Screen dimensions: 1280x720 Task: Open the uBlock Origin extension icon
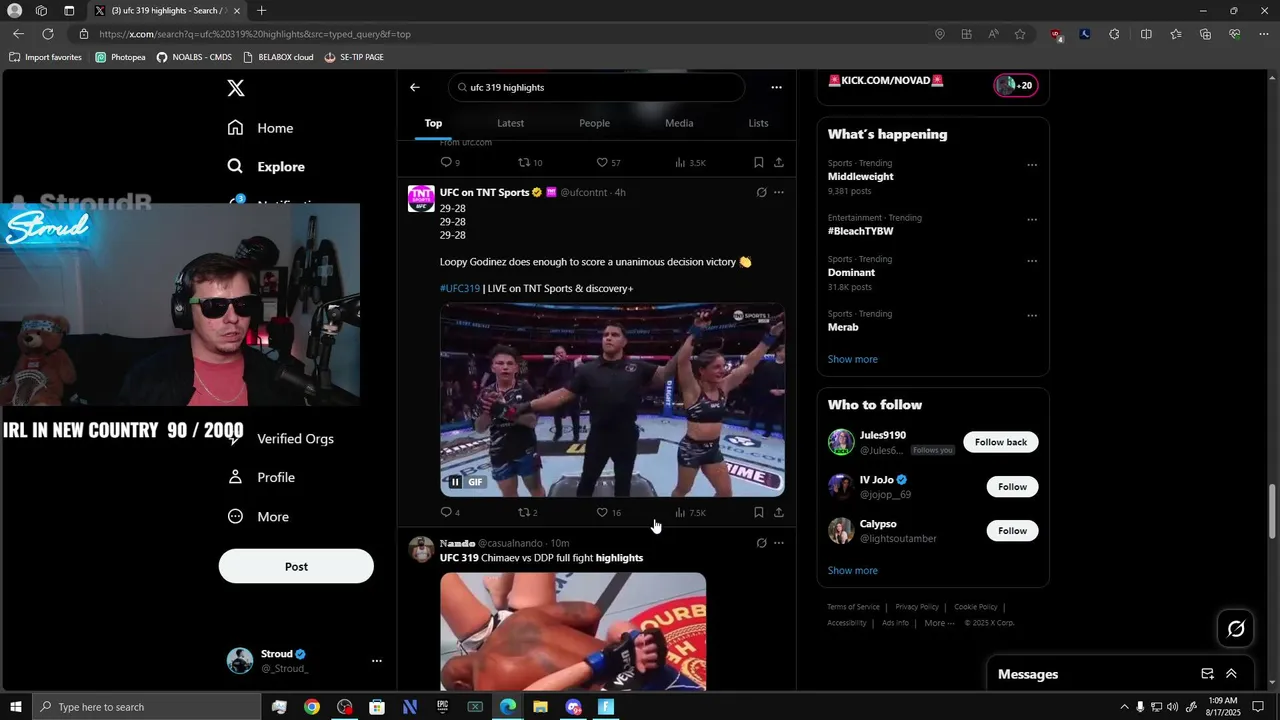pyautogui.click(x=1056, y=34)
